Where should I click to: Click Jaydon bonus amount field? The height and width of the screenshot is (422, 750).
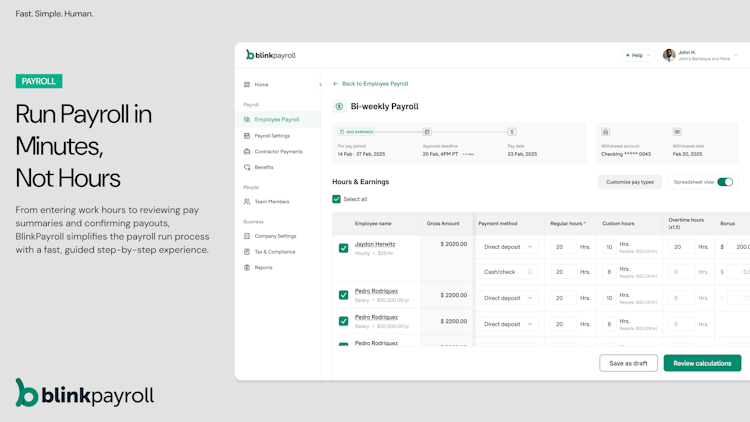coord(739,247)
